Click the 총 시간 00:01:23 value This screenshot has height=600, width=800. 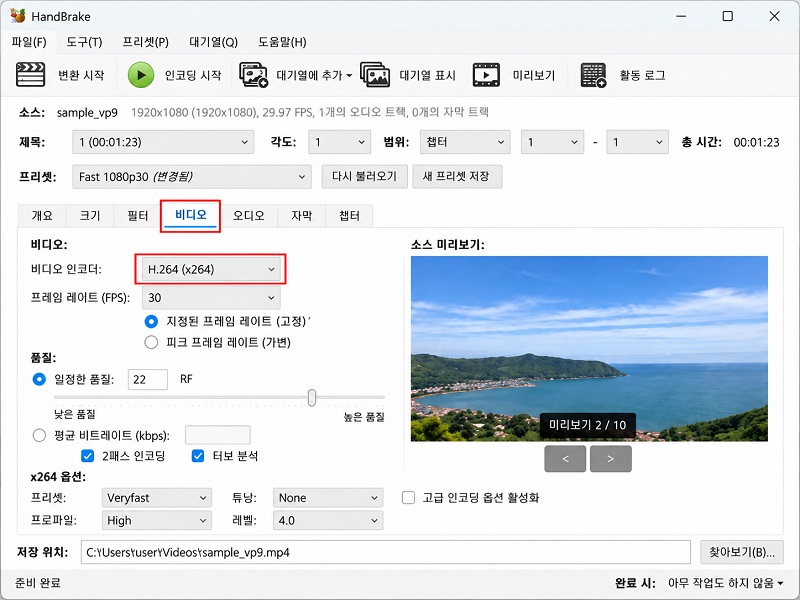756,142
